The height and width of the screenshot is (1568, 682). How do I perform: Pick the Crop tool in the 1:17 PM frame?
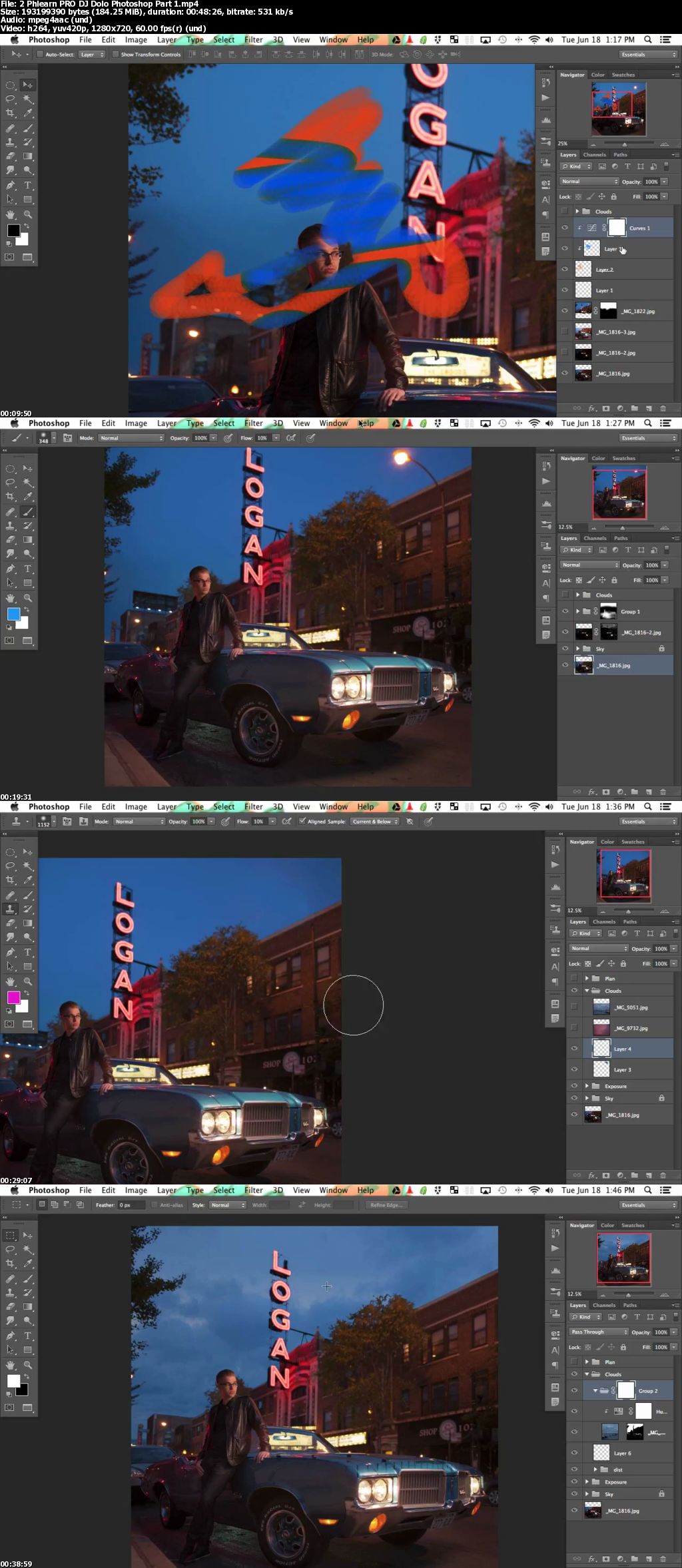(11, 113)
